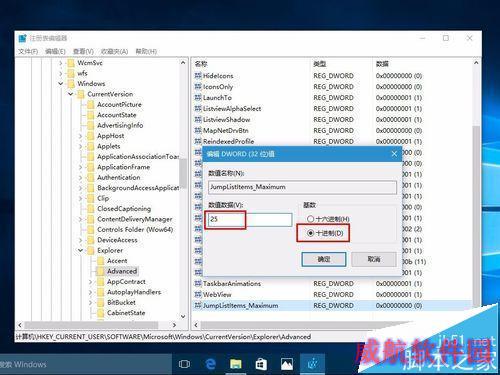Cancel the DWORD edit dialog
Screen dimensions: 500x375
374,259
